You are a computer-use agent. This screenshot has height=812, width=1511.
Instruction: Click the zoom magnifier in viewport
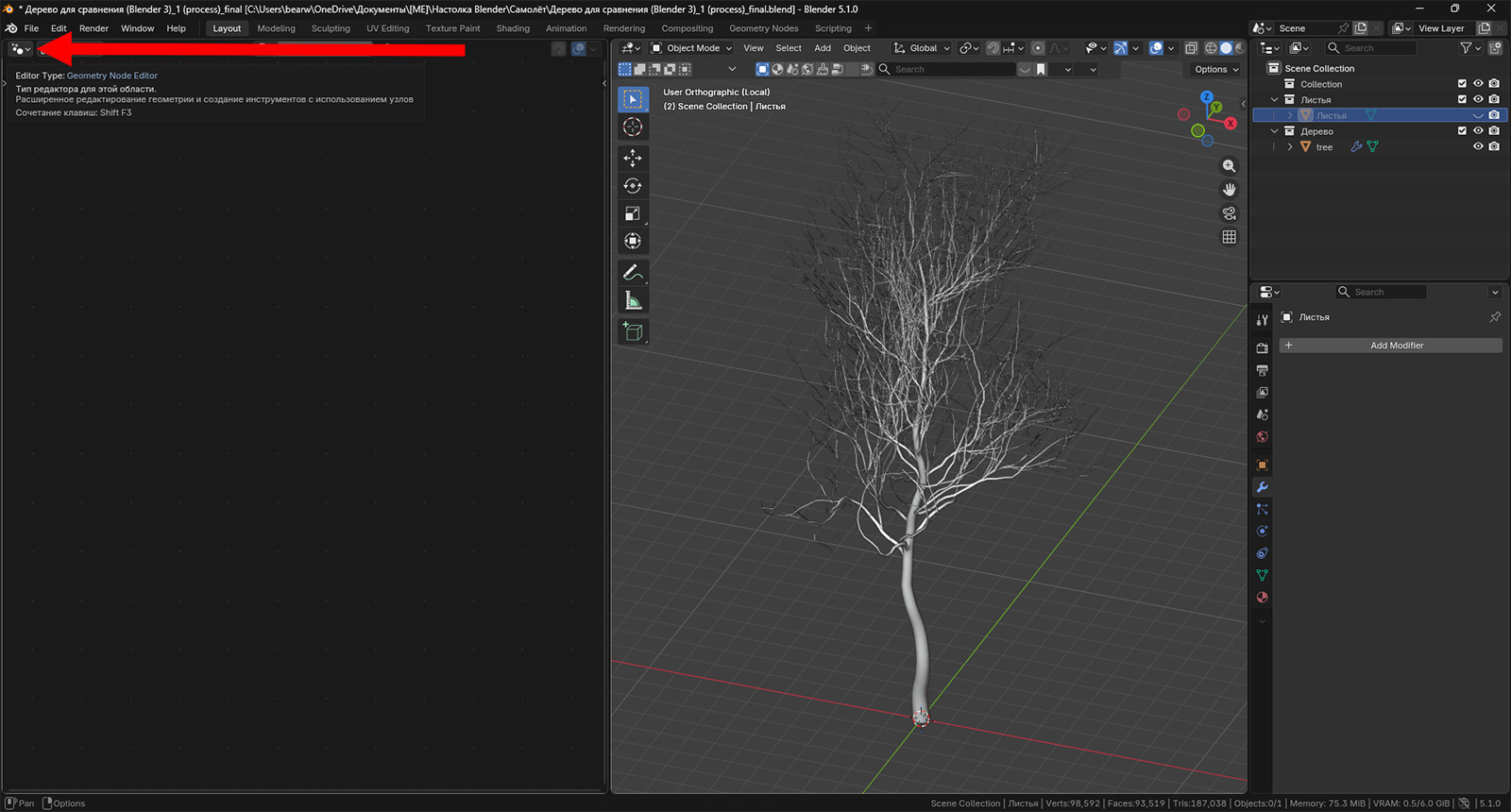[x=1229, y=166]
